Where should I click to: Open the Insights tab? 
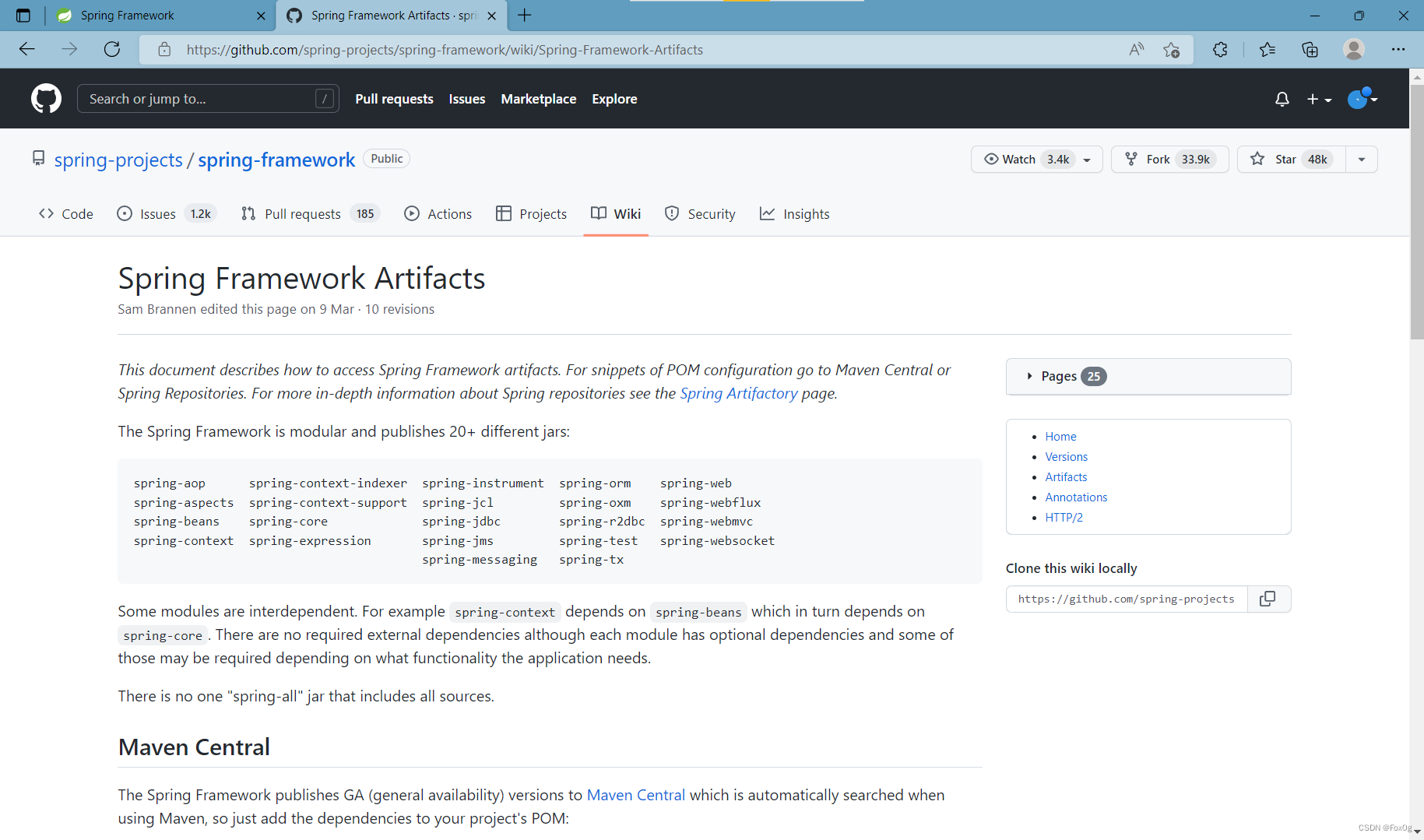(795, 214)
